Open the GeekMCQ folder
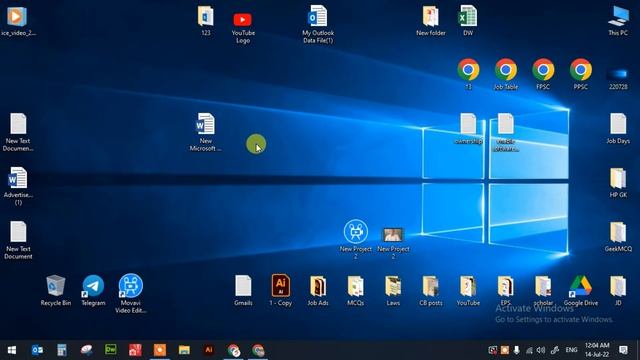 click(618, 232)
